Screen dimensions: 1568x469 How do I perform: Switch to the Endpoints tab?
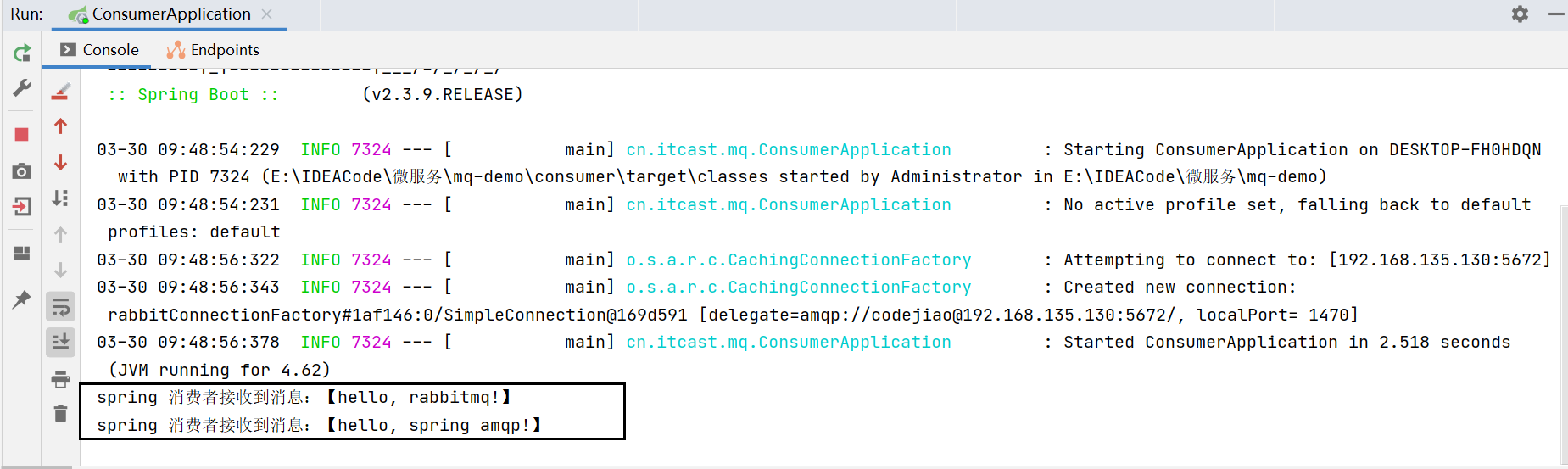point(213,50)
